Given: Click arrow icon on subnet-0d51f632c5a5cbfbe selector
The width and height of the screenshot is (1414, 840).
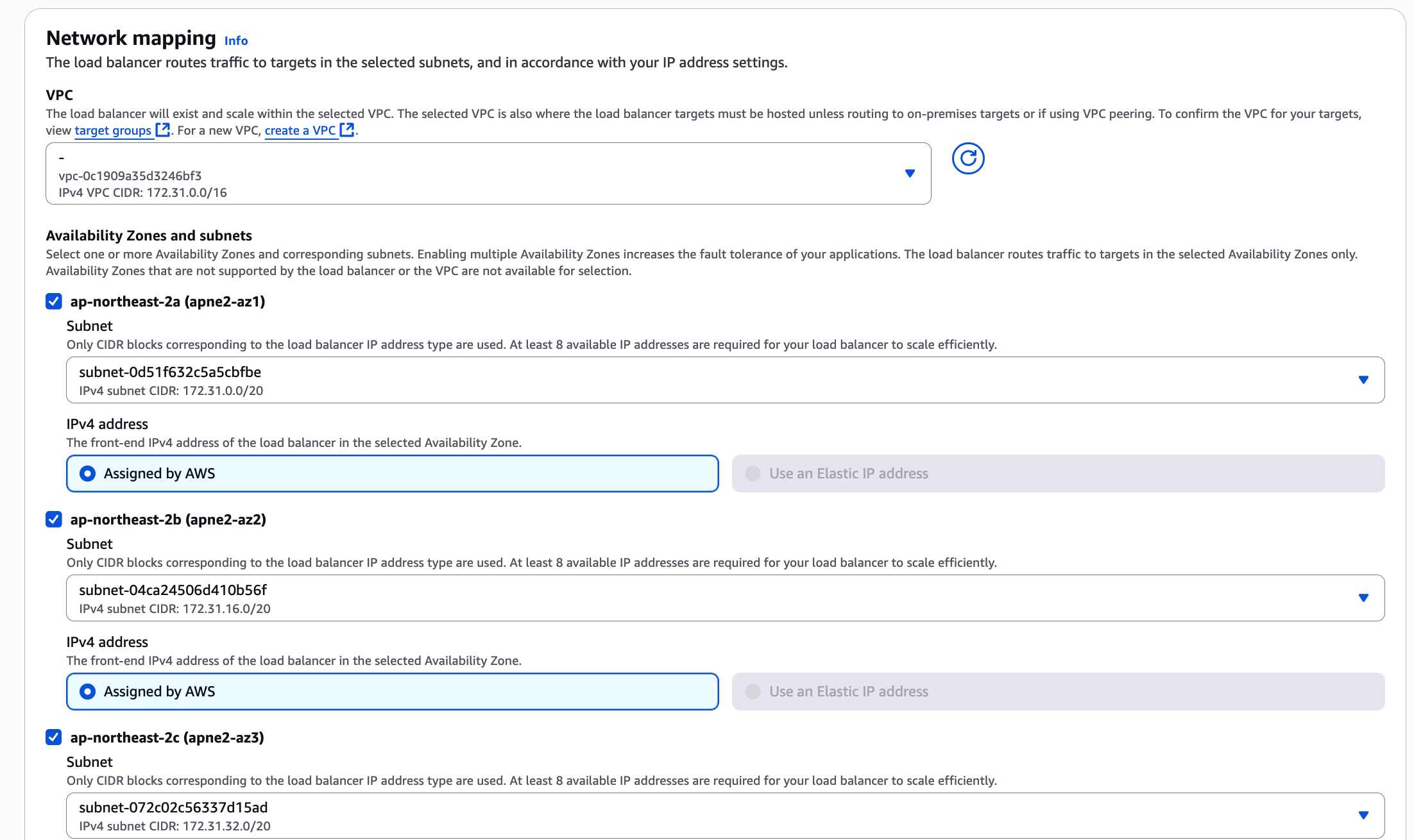Looking at the screenshot, I should coord(1363,380).
